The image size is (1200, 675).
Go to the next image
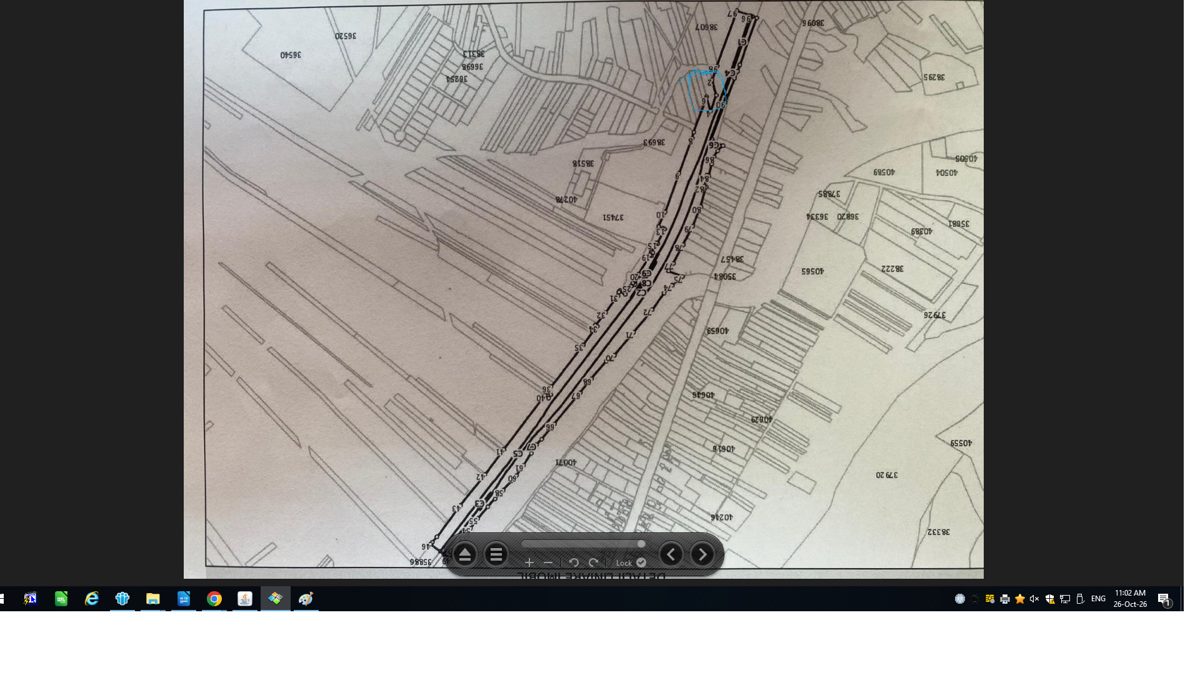703,555
